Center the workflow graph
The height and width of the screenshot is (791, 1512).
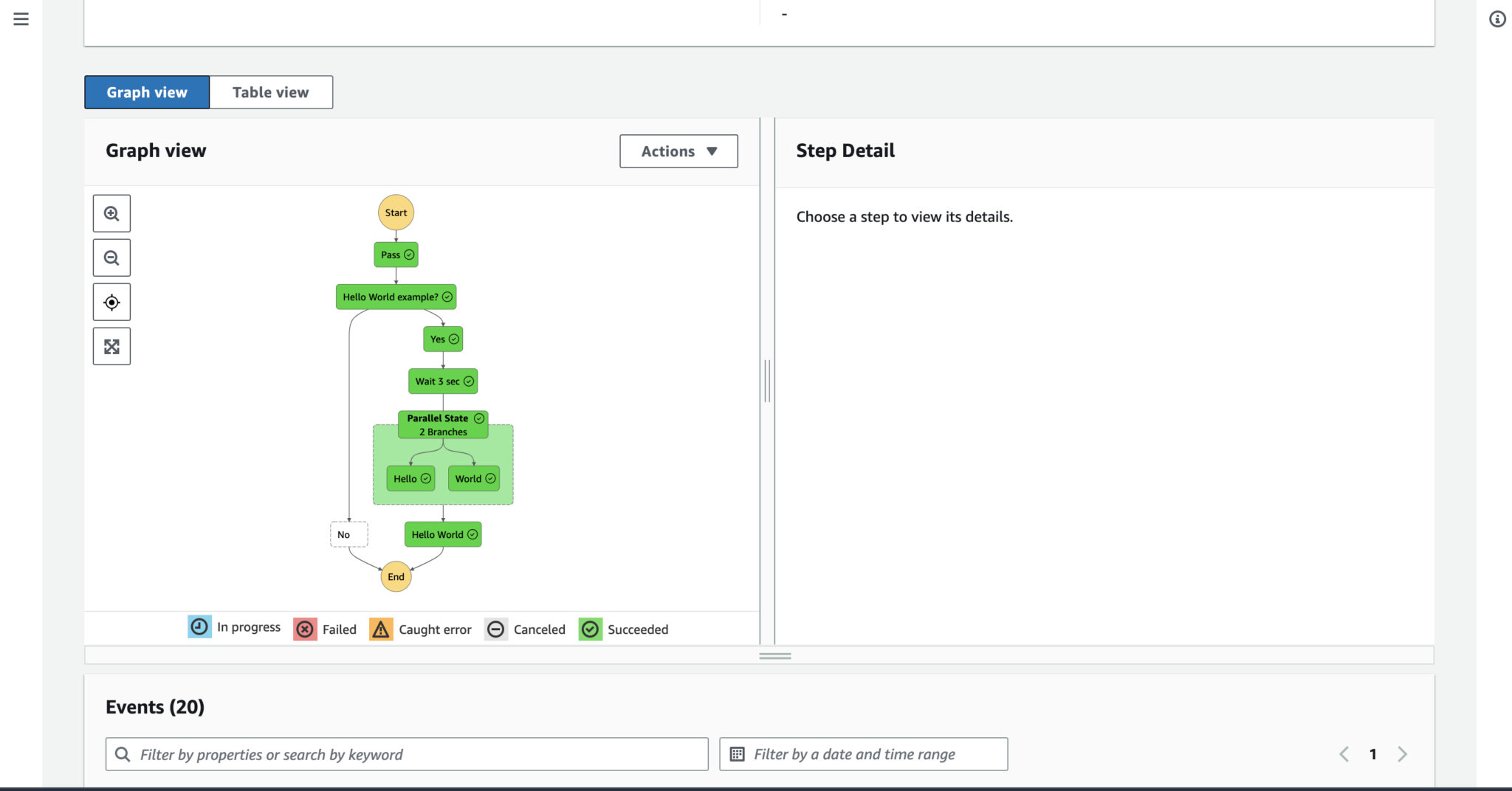(111, 302)
